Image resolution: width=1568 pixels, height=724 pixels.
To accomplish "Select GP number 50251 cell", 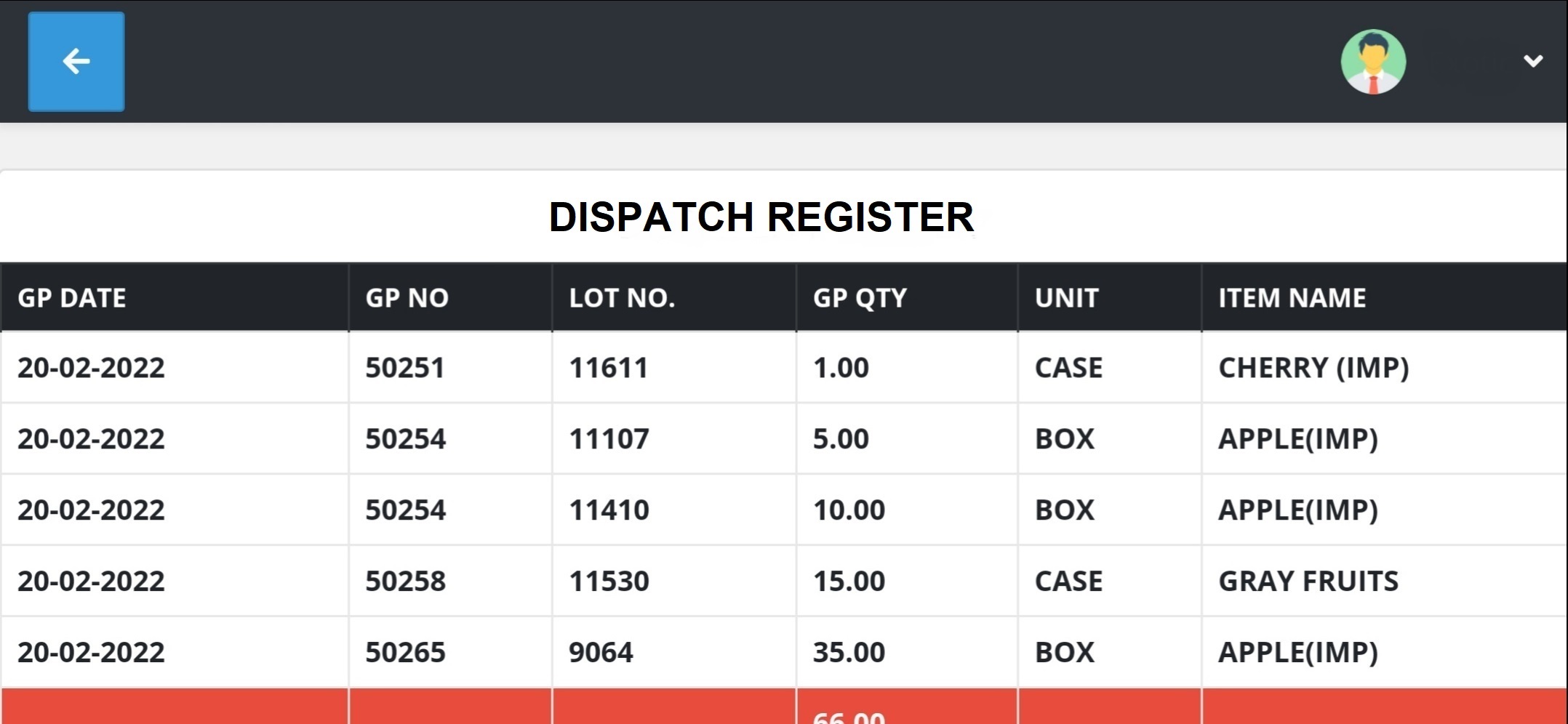I will coord(404,368).
